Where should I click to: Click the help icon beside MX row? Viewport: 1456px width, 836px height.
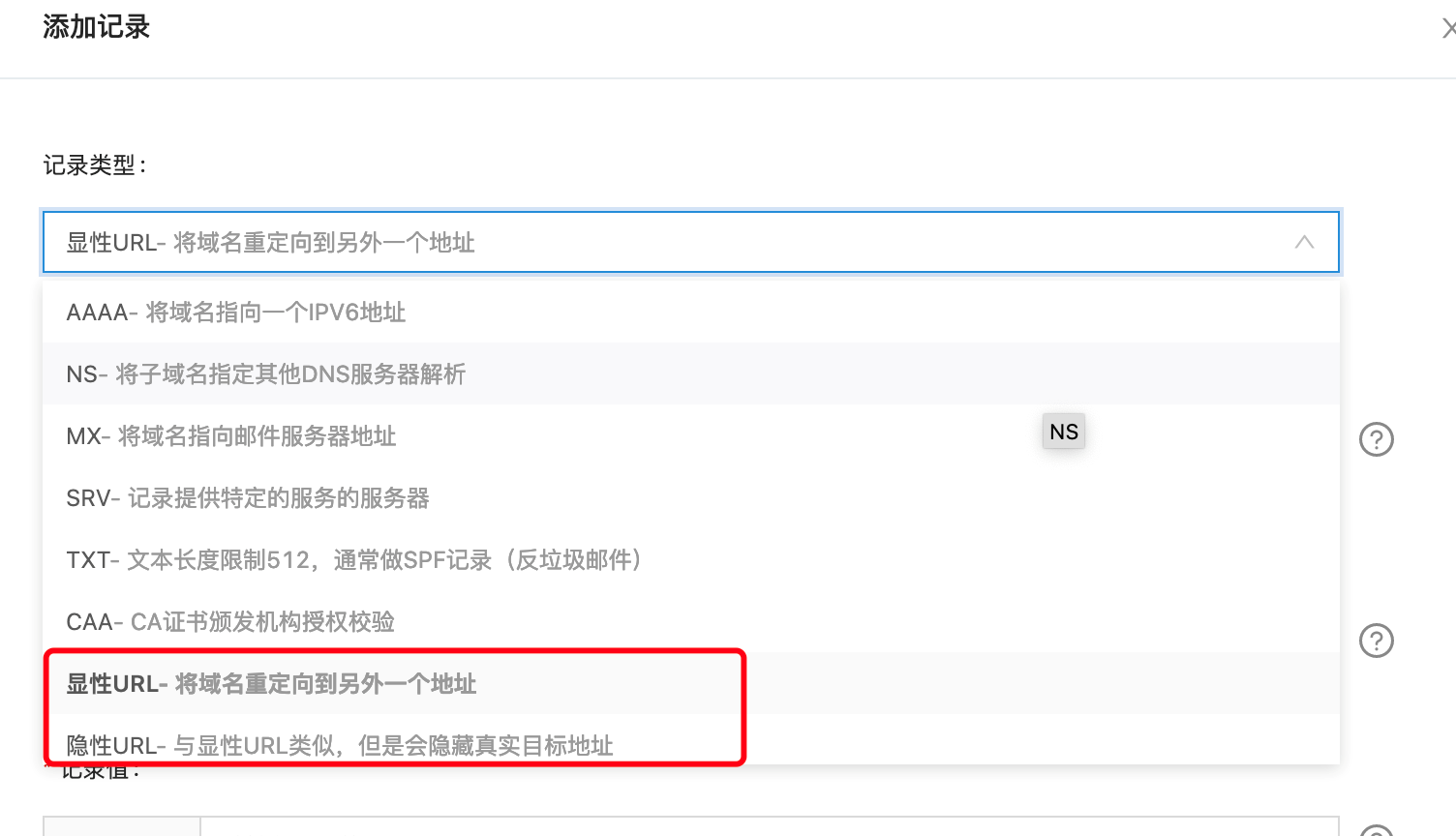point(1376,439)
